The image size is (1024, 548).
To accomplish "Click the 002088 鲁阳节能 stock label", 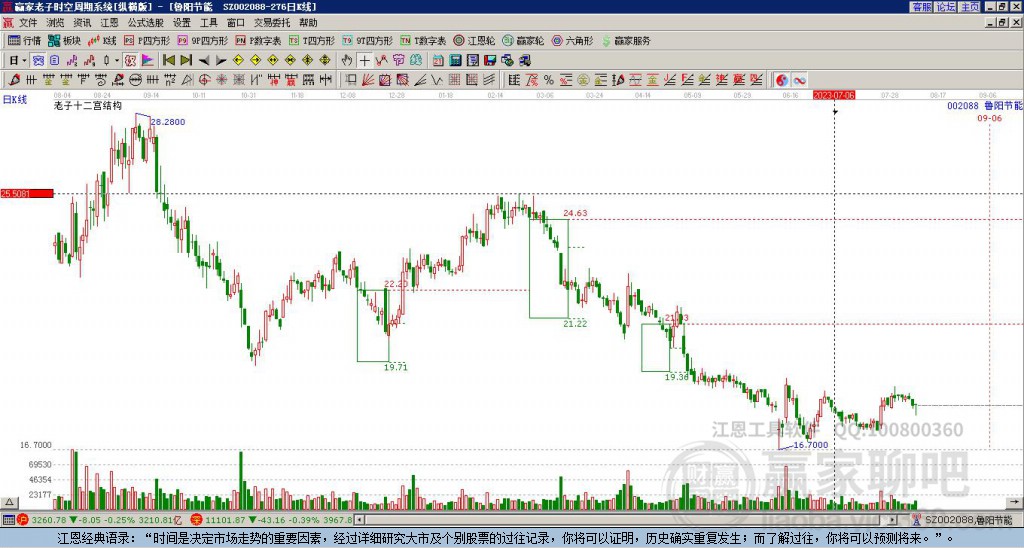I will click(985, 106).
